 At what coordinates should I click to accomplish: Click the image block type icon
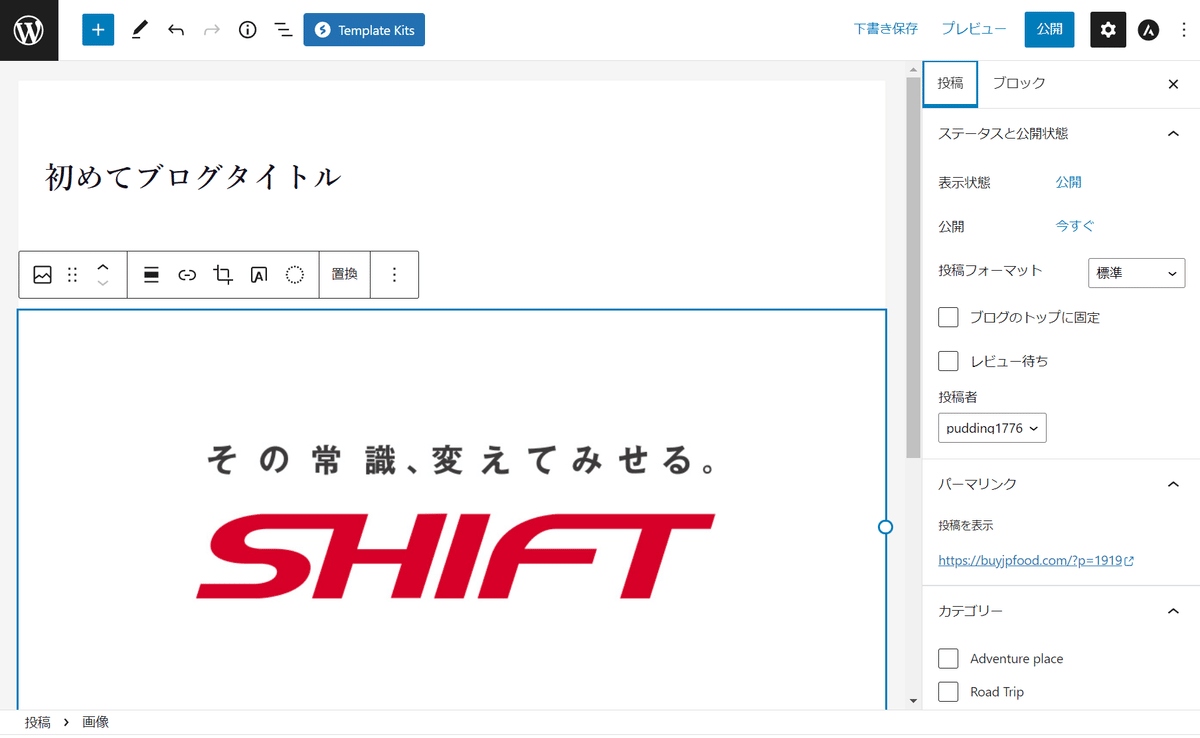coord(42,274)
